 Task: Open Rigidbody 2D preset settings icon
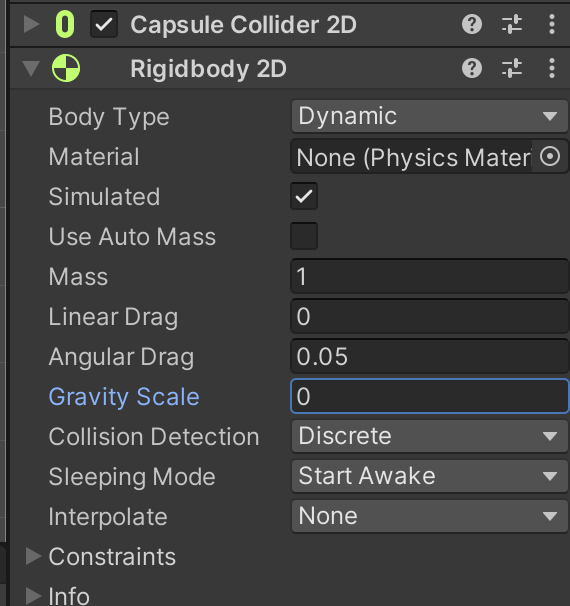click(x=512, y=68)
